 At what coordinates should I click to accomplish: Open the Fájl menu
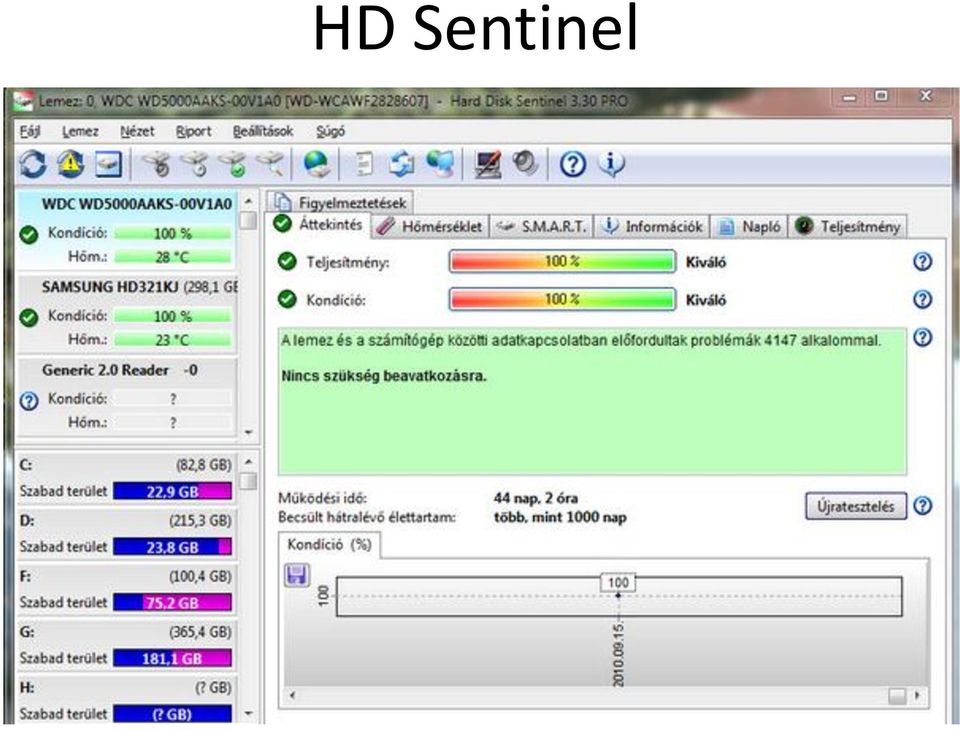(29, 132)
